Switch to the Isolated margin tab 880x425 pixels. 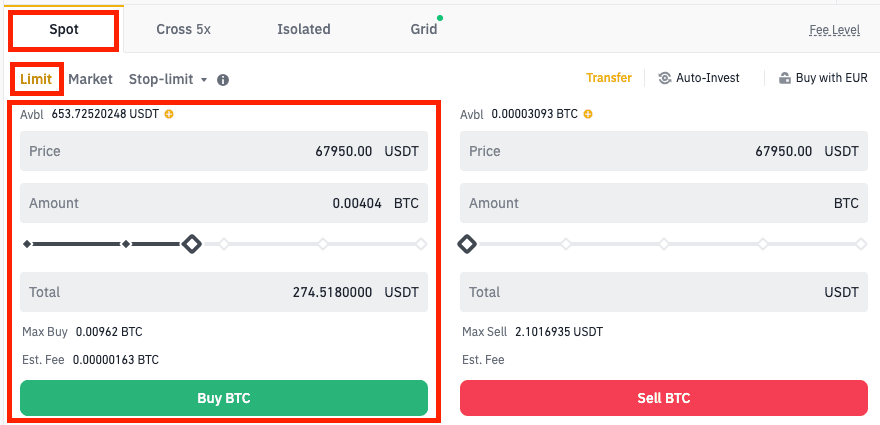tap(304, 29)
